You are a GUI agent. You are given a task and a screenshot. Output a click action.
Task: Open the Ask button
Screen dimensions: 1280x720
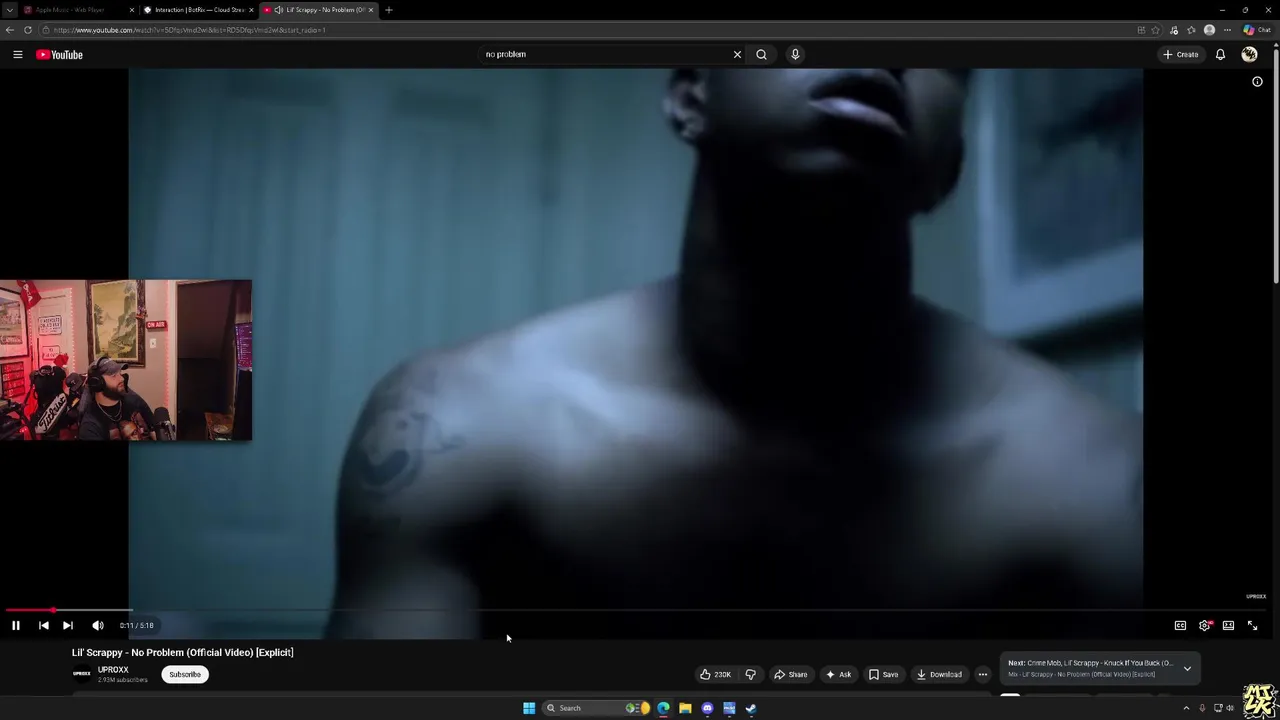[838, 674]
